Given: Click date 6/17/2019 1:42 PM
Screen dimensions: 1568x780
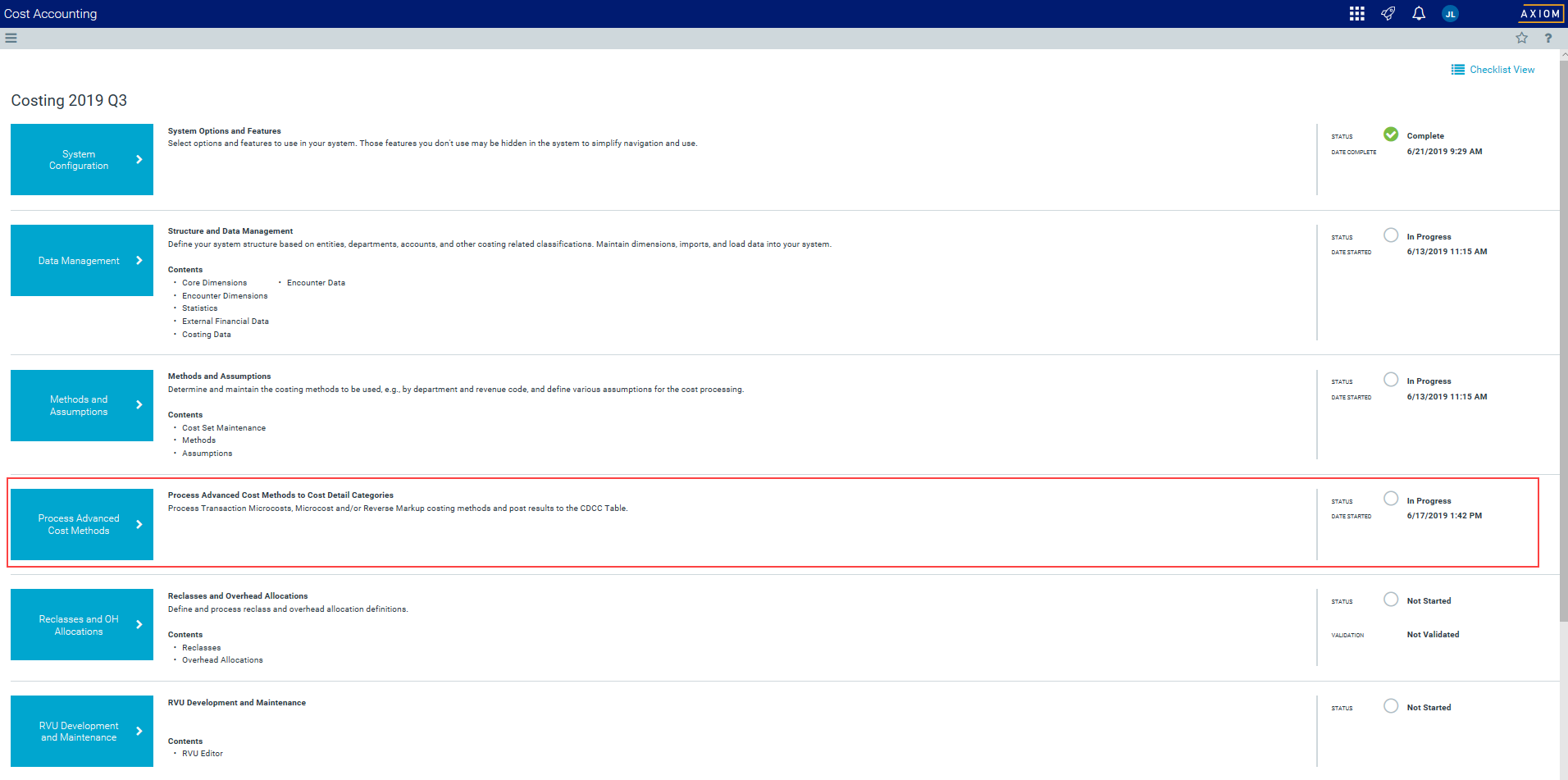Looking at the screenshot, I should pyautogui.click(x=1444, y=516).
